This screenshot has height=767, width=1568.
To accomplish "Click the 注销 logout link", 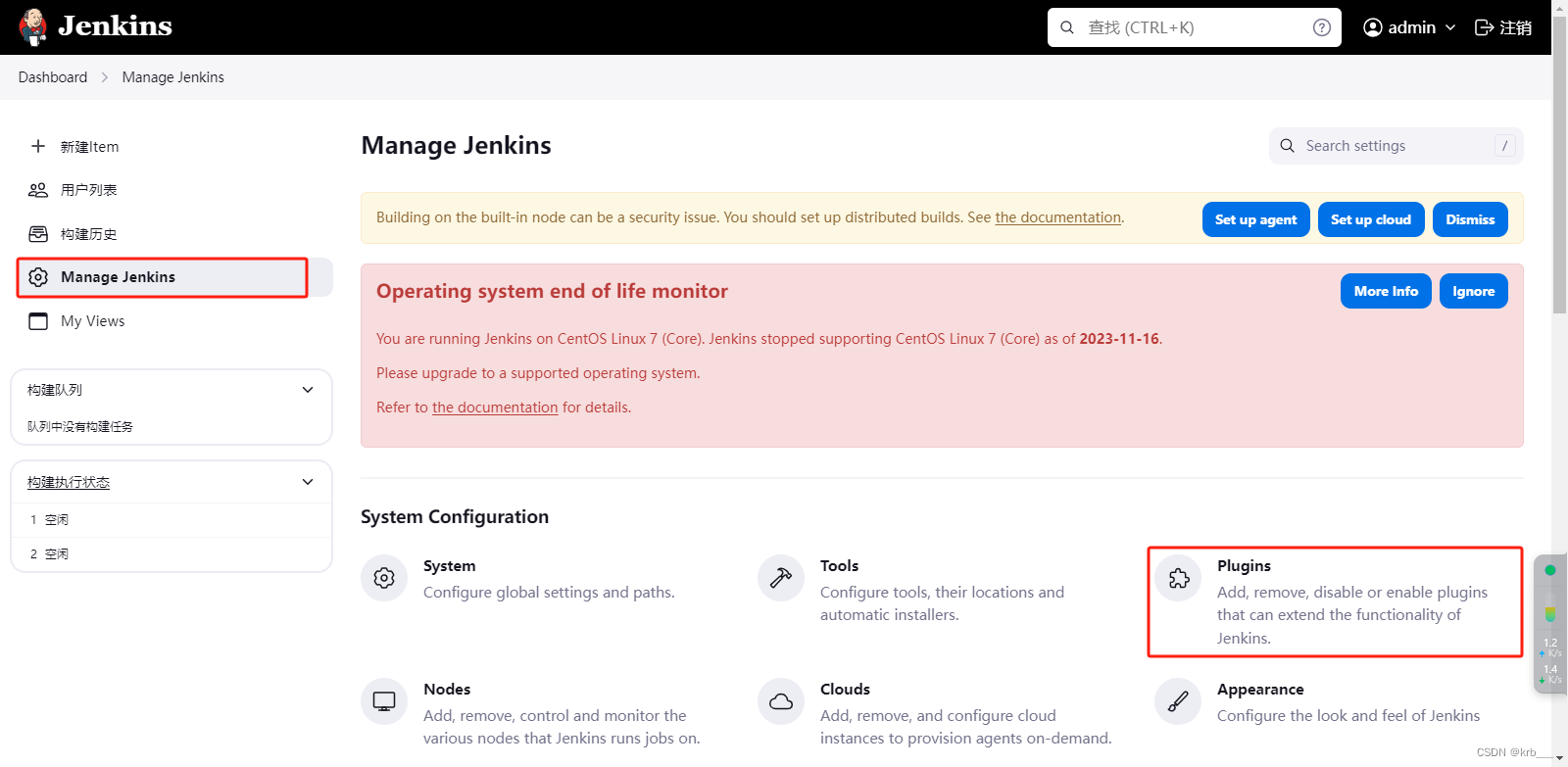I will tap(1503, 27).
